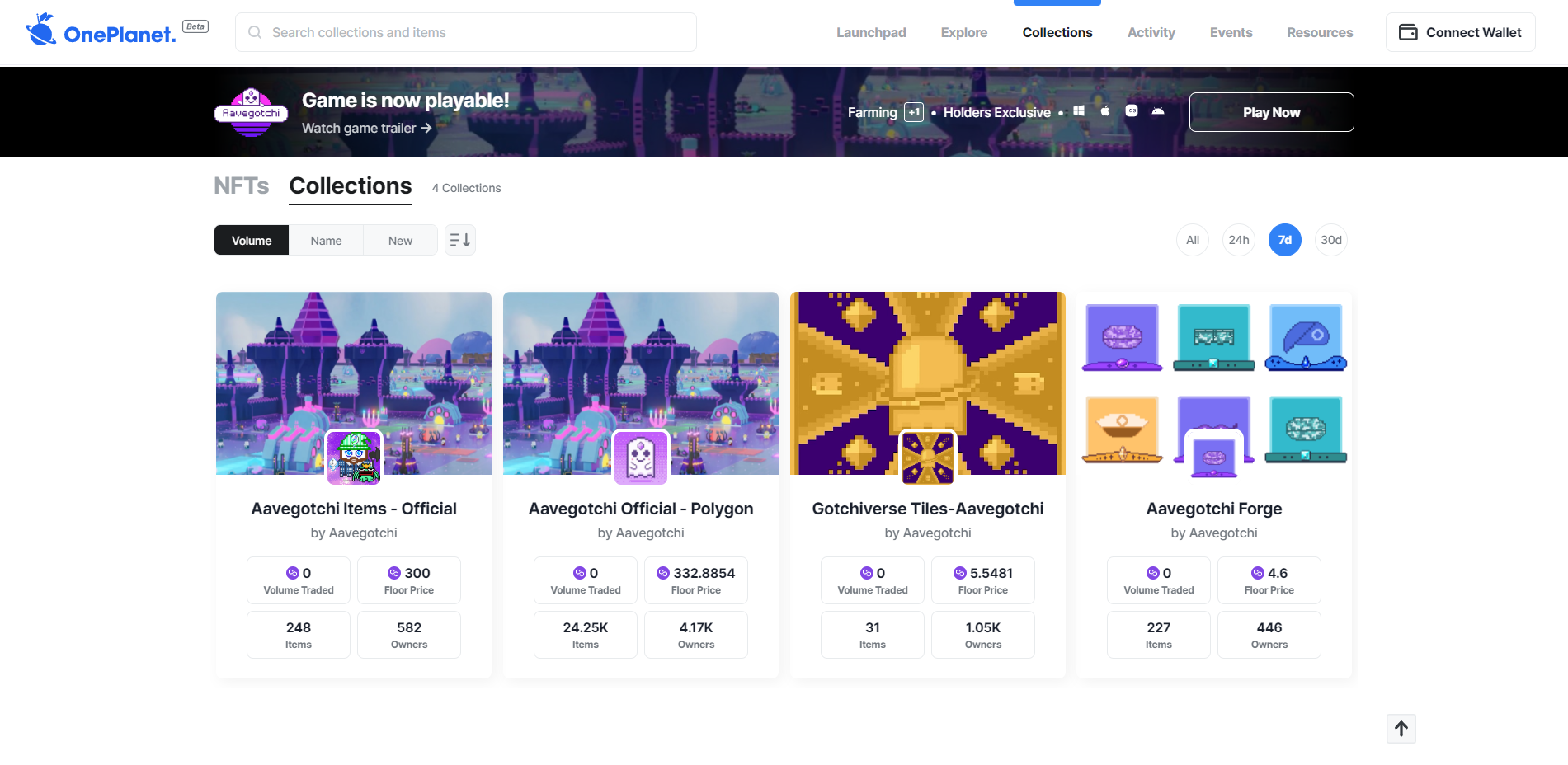Click the 248 Items stat
1568x765 pixels.
[x=299, y=635]
